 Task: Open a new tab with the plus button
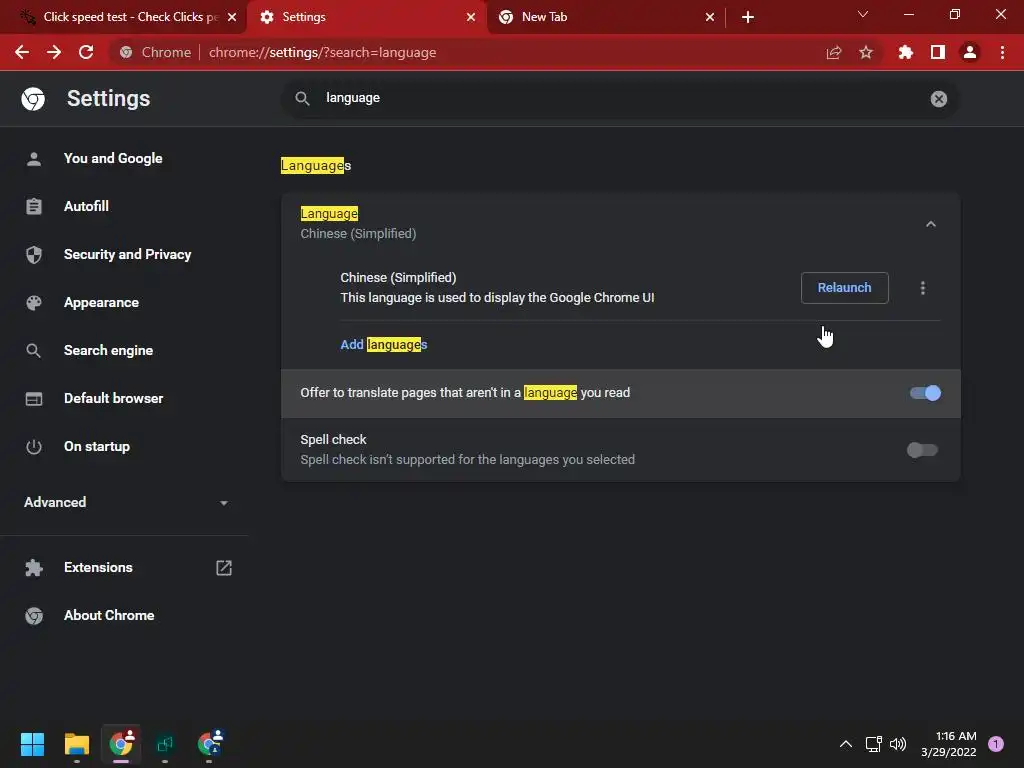[x=748, y=17]
